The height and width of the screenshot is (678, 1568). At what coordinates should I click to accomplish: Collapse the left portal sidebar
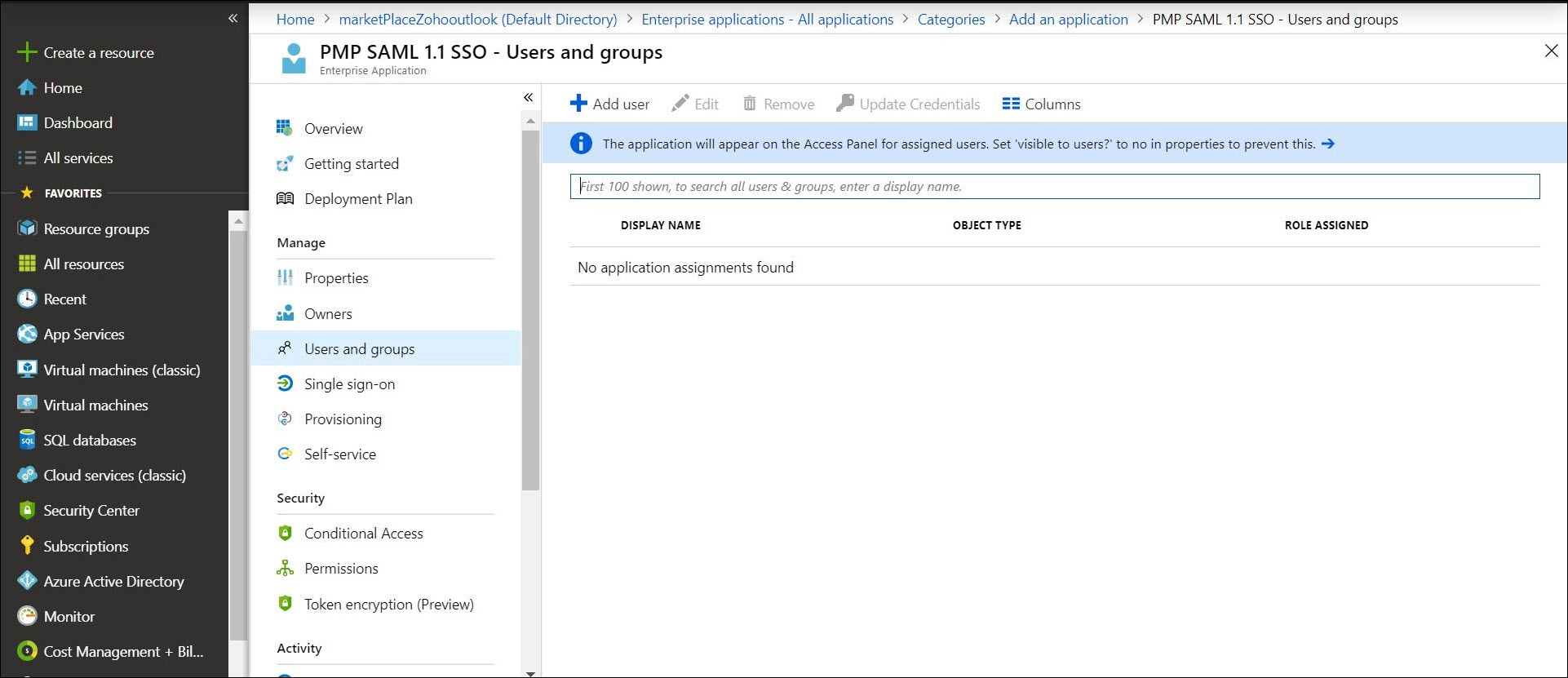tap(233, 18)
